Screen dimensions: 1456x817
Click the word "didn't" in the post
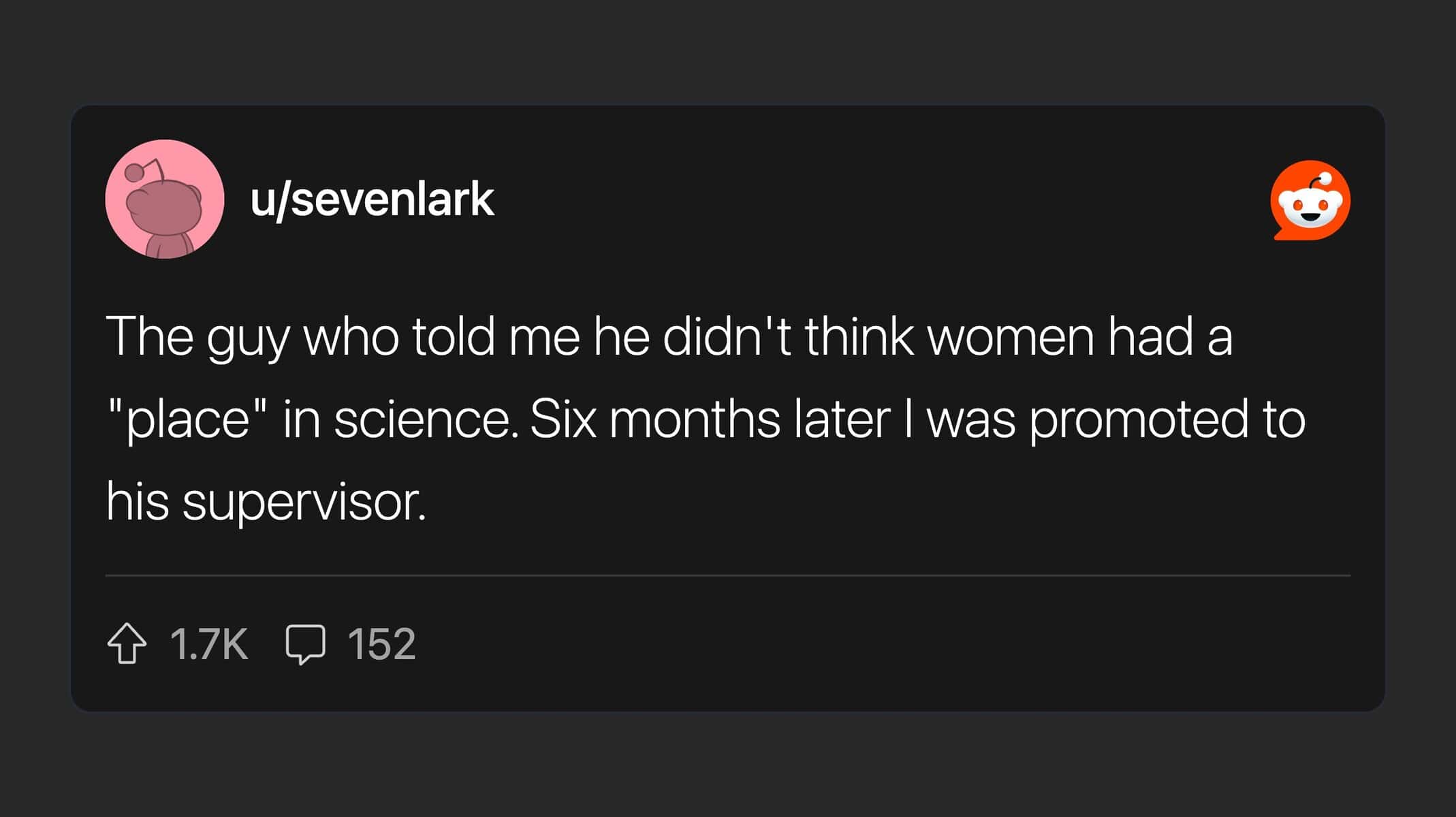[727, 336]
